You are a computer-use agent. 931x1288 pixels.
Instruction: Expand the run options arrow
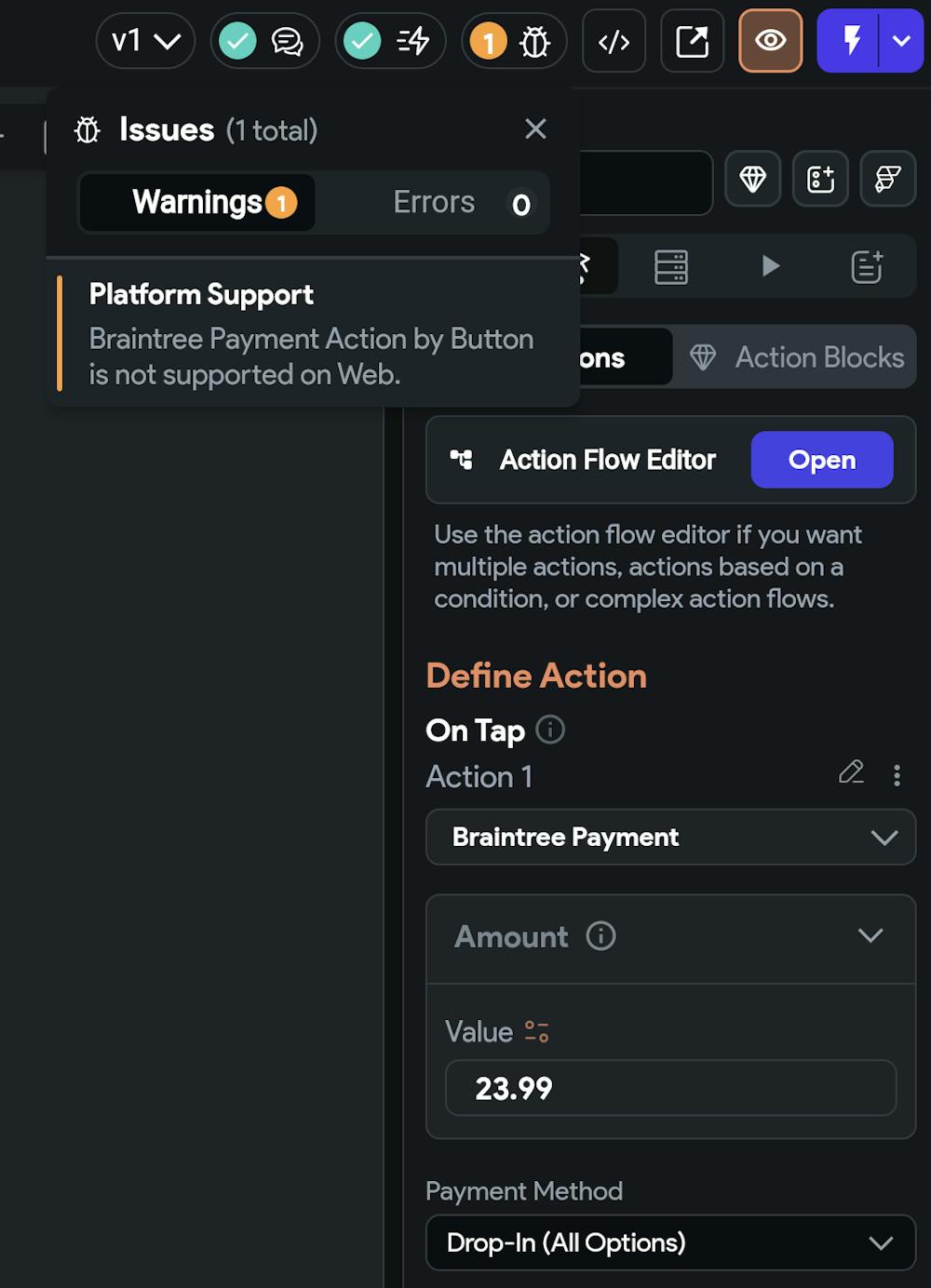(901, 41)
